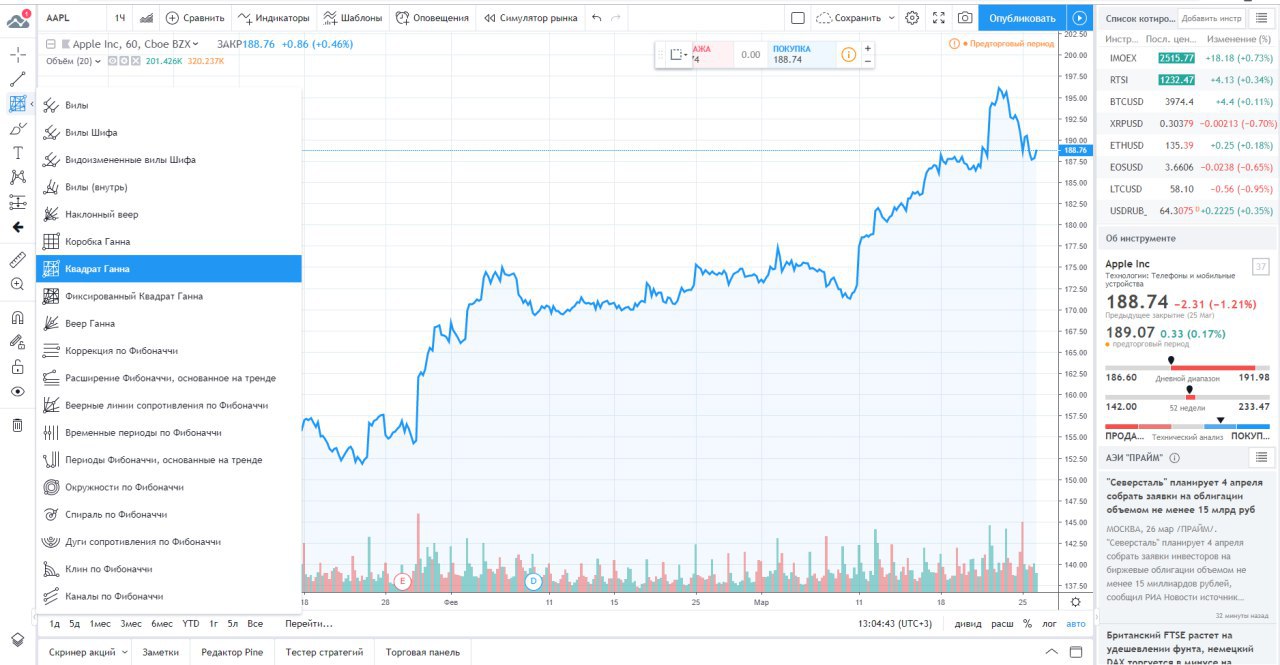
Task: Select the text annotation tool
Action: point(17,153)
